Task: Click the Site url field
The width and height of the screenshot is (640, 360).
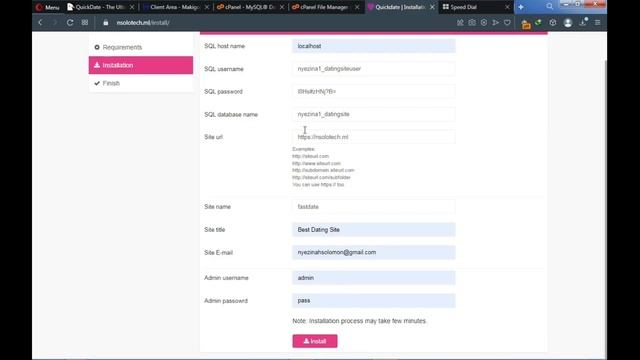Action: click(373, 137)
